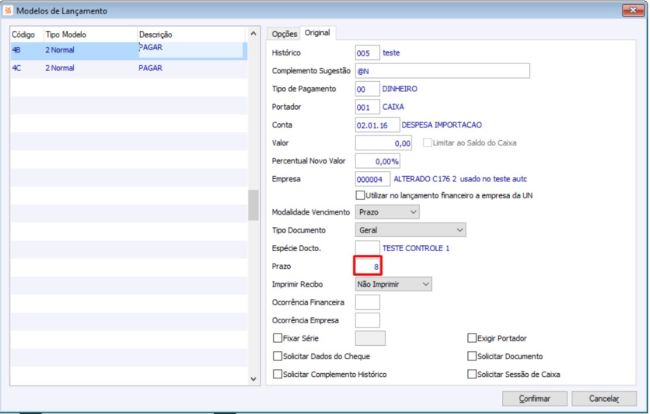
Task: Switch to the Opções tab
Action: click(284, 34)
